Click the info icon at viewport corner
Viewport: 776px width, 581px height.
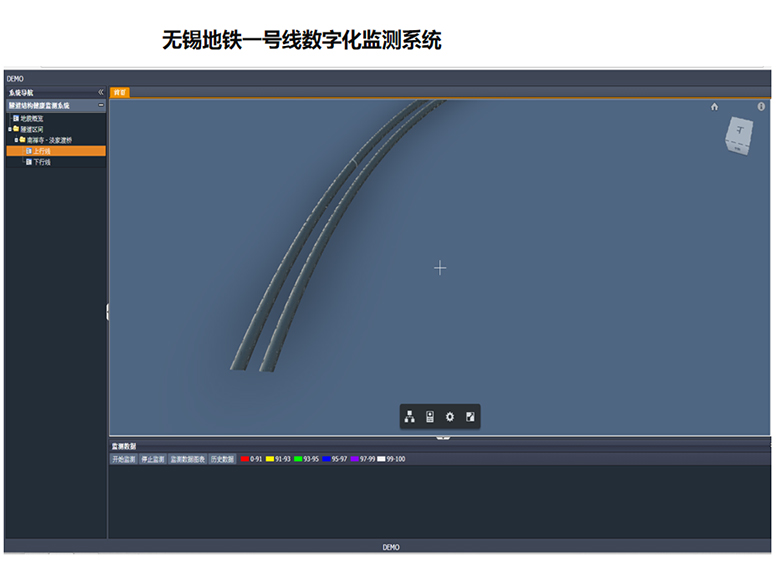tap(761, 106)
